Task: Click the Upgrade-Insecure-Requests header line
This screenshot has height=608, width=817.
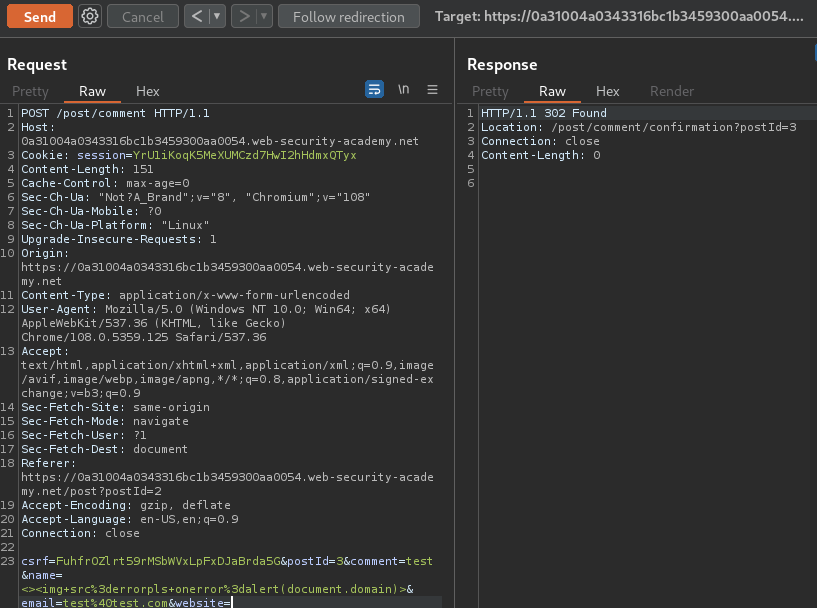Action: coord(119,239)
